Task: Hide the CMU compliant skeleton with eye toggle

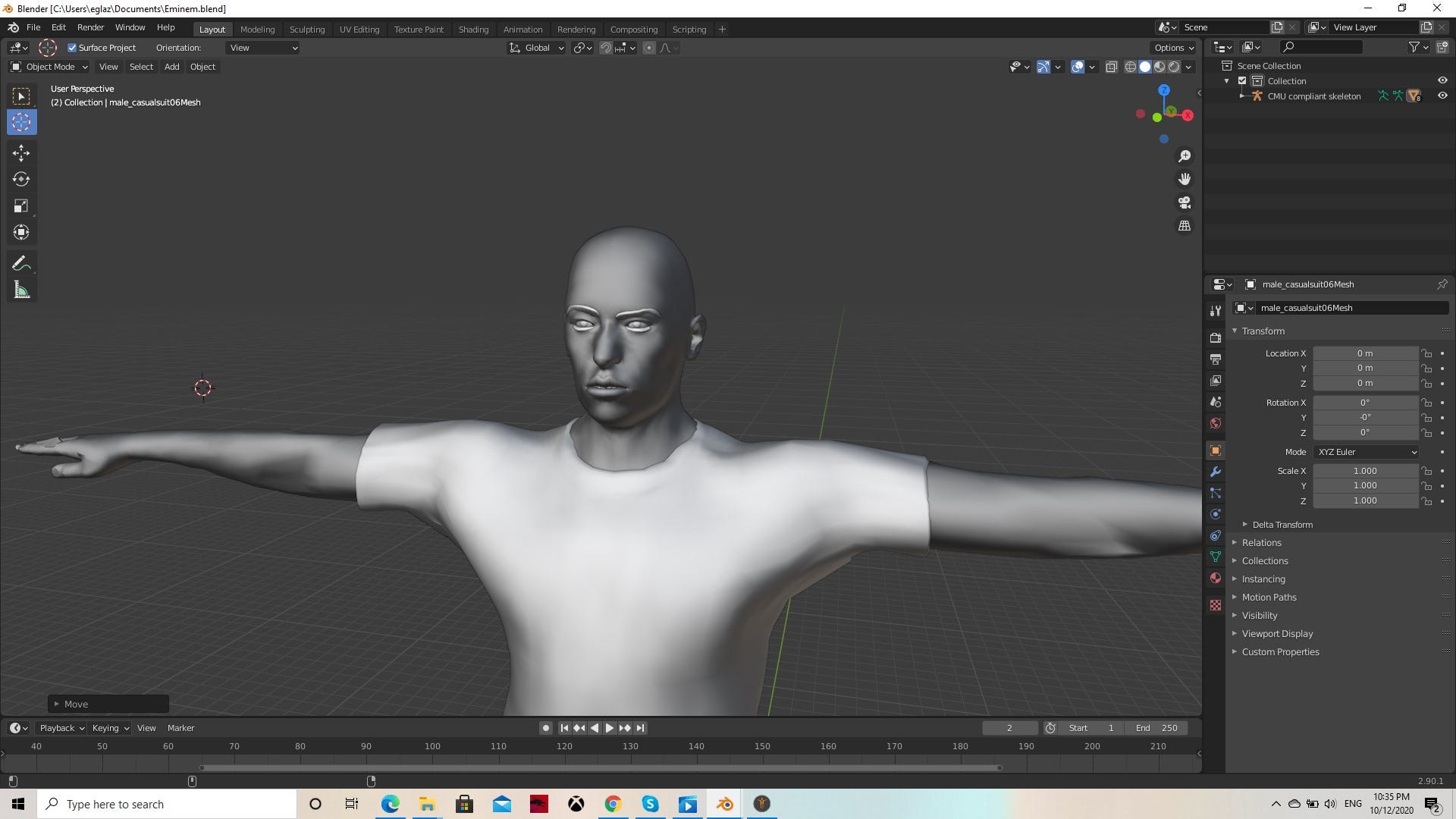Action: tap(1443, 96)
